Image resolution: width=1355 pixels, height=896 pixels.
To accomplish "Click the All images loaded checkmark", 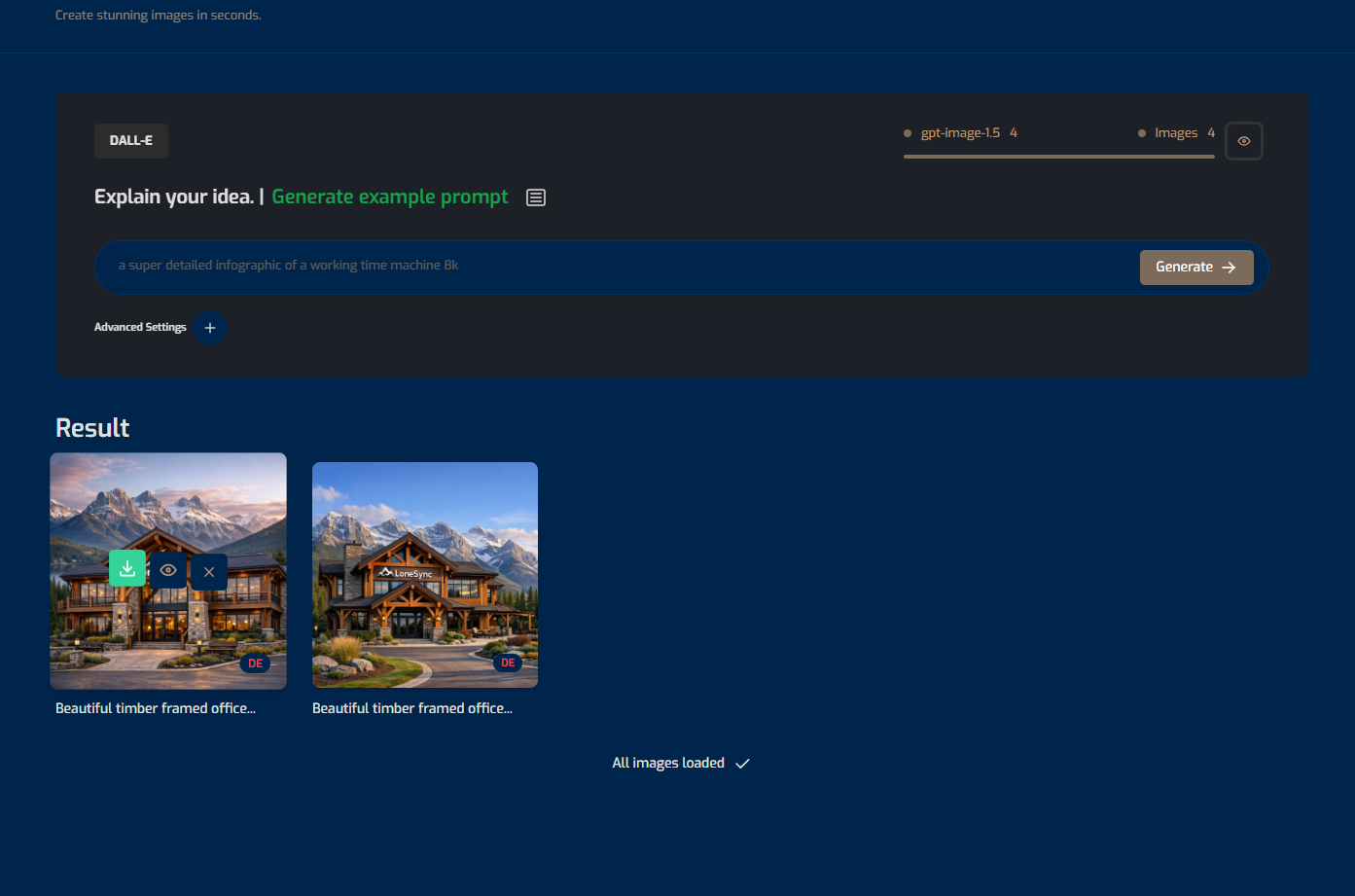I will [743, 764].
